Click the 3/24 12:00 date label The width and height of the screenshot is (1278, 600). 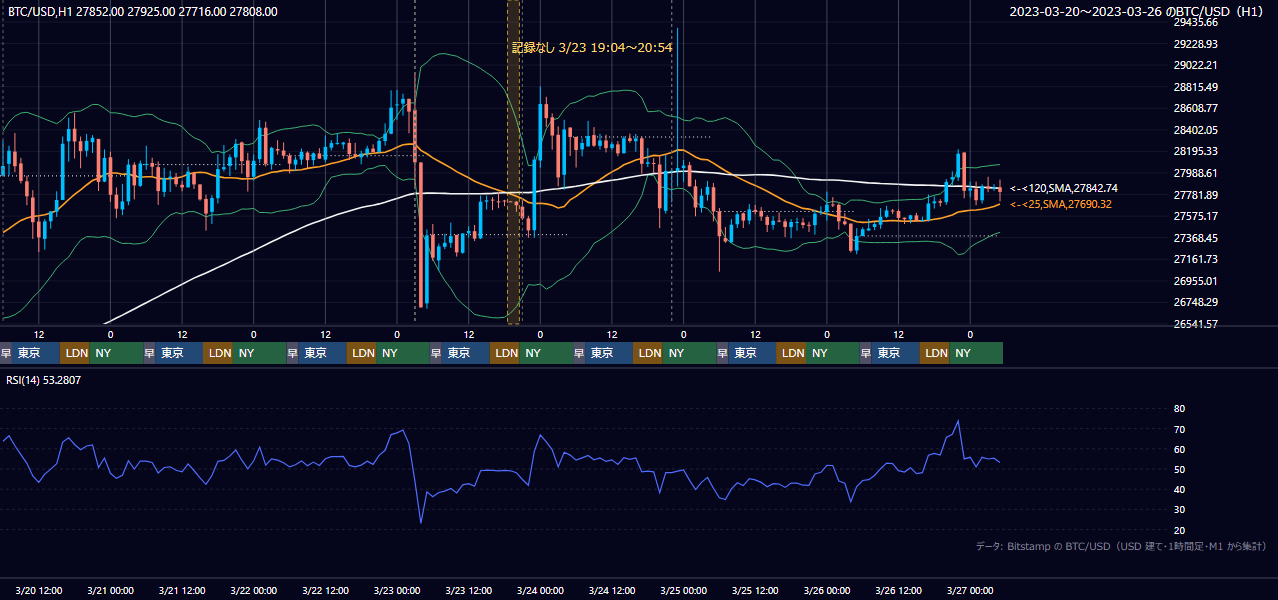click(612, 590)
